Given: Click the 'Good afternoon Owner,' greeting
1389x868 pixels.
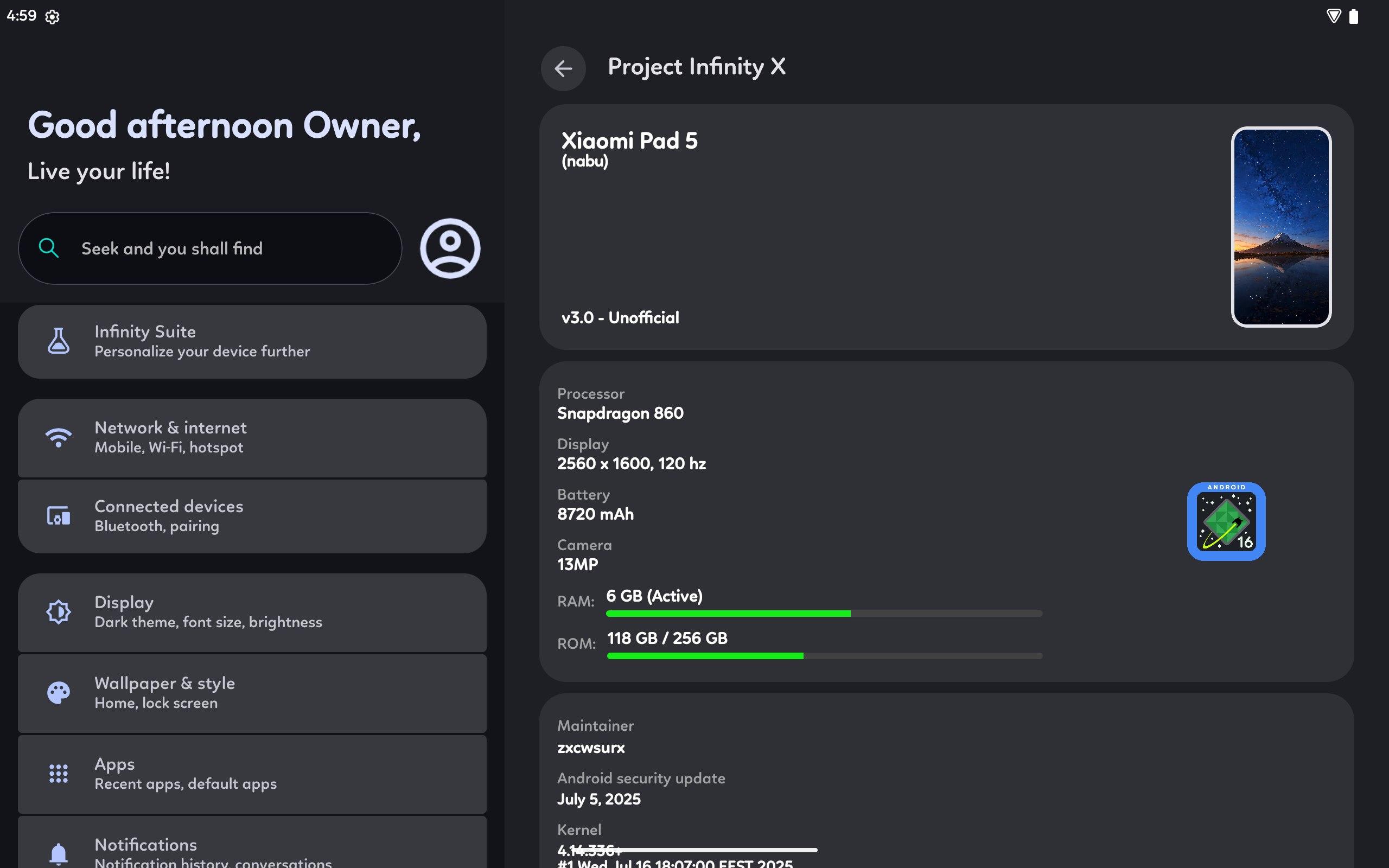Looking at the screenshot, I should [224, 125].
